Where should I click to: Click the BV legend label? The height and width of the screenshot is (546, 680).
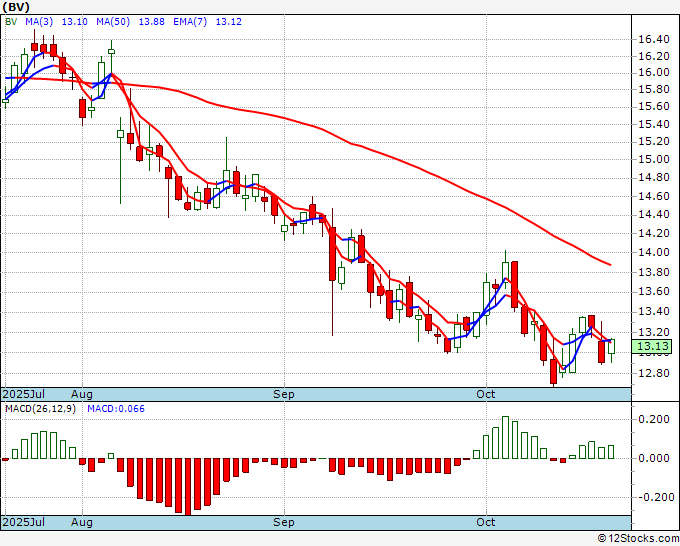point(11,22)
